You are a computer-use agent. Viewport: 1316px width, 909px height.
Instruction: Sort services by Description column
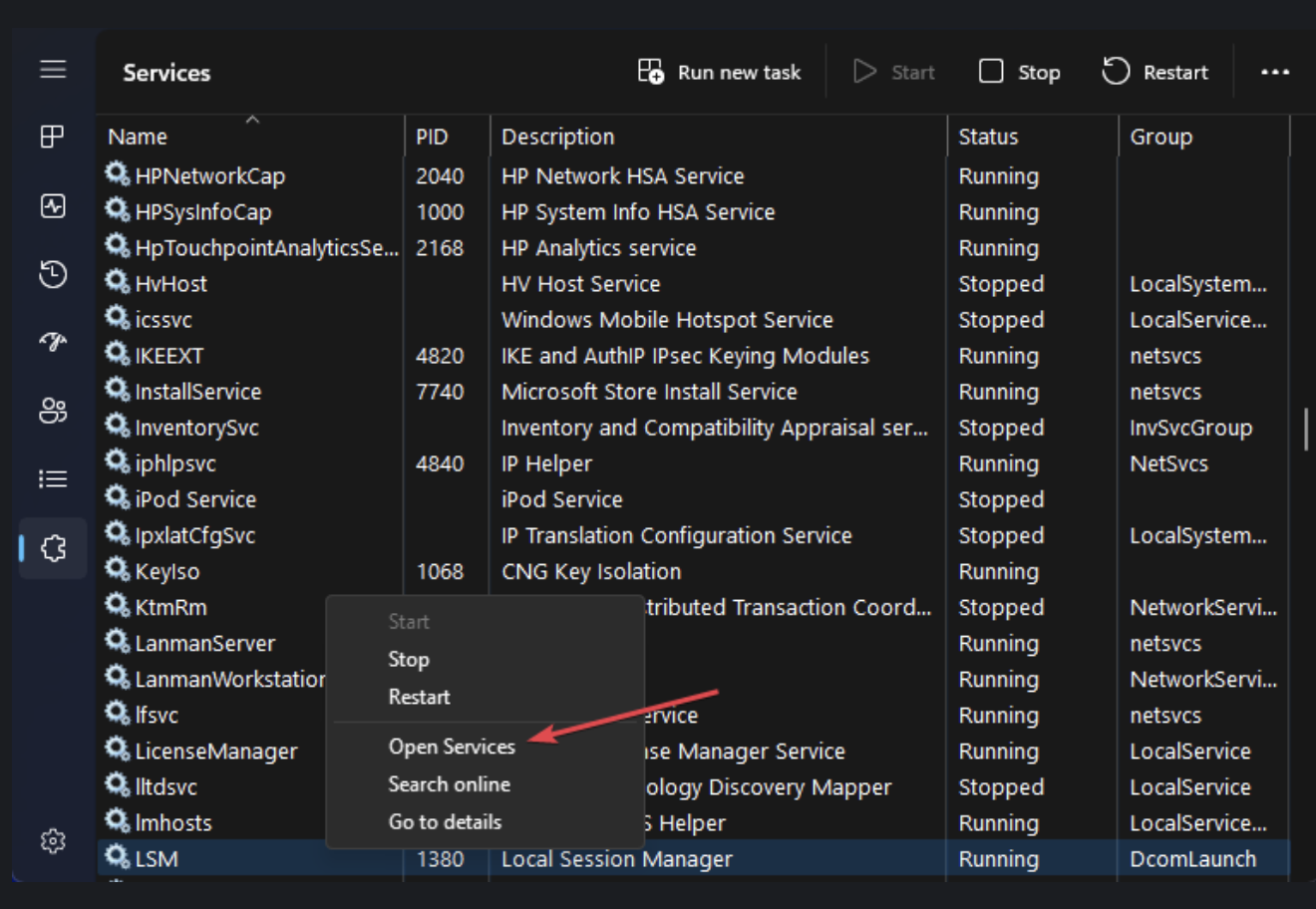558,137
